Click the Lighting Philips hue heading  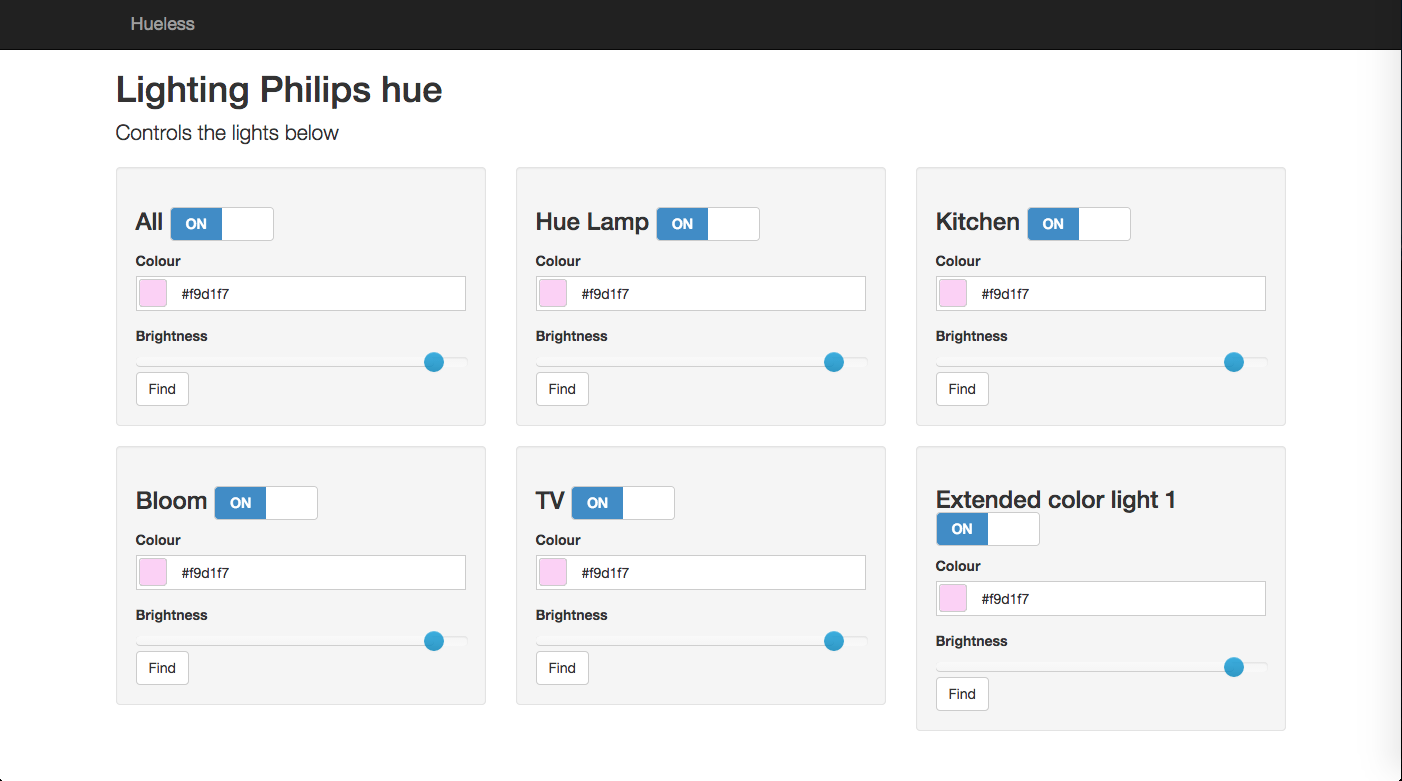pos(279,90)
